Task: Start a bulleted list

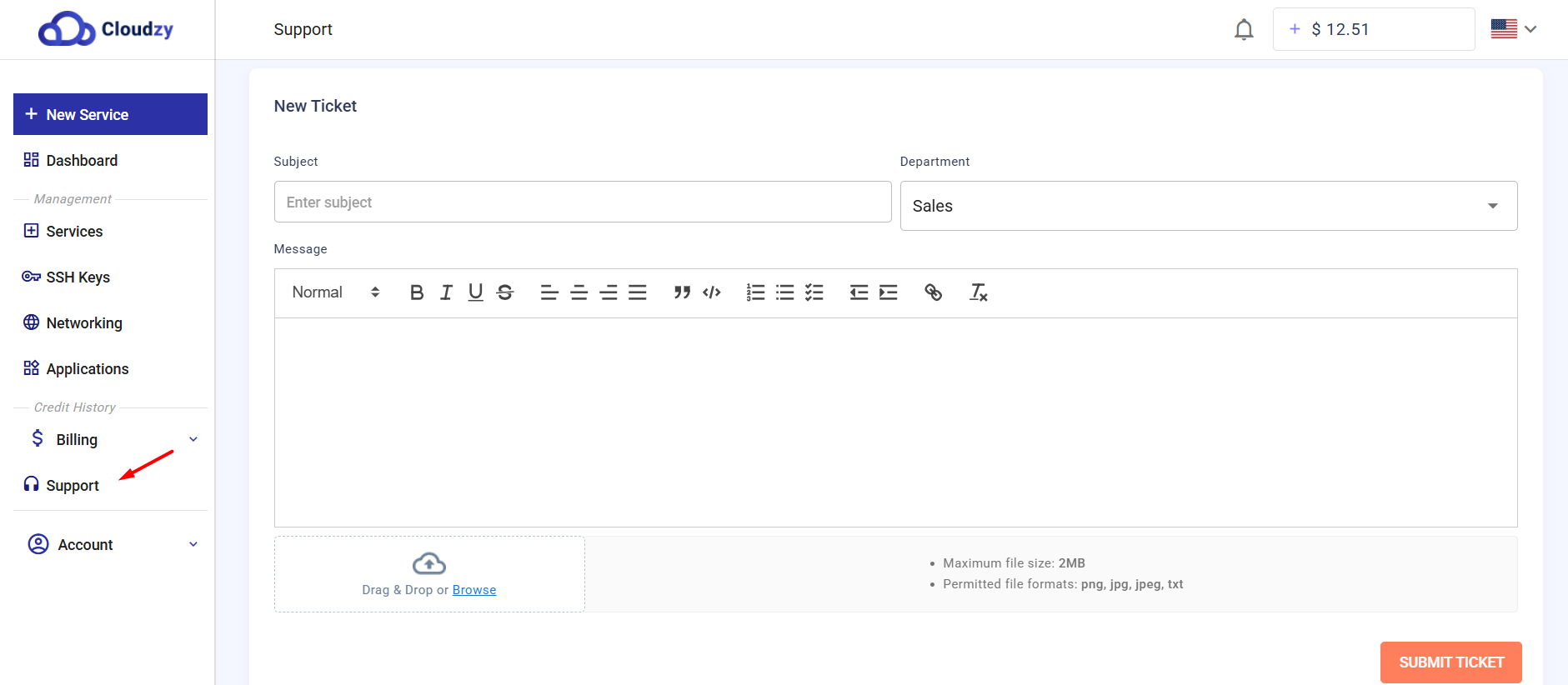Action: (784, 292)
